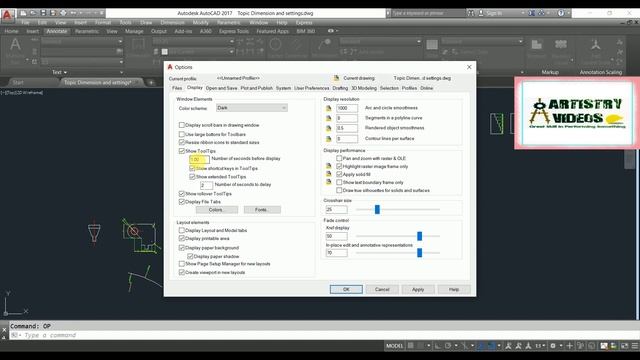This screenshot has width=640, height=360.
Task: Toggle Ortho mode icon in status bar
Action: click(438, 346)
